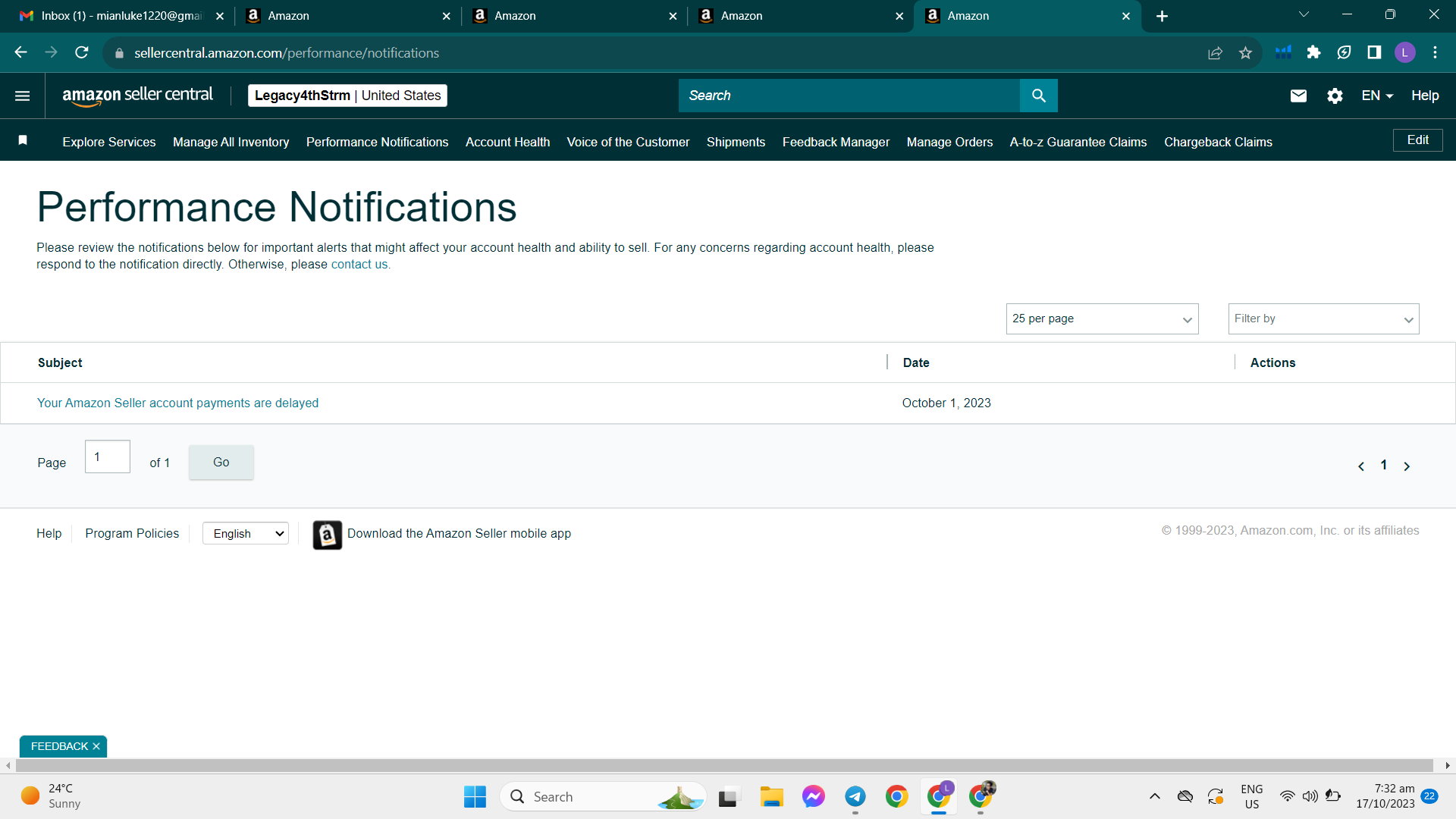
Task: Open the settings gear menu
Action: [1335, 96]
